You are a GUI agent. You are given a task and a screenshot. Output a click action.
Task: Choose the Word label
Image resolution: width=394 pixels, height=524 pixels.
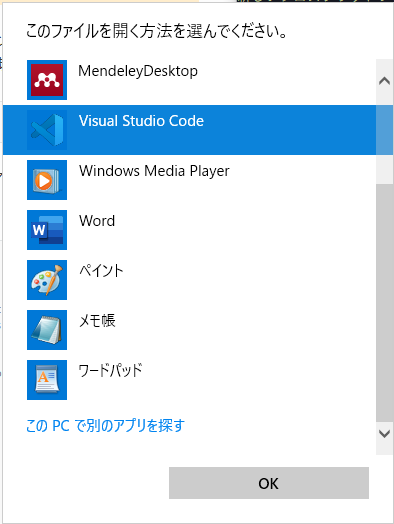click(x=97, y=221)
